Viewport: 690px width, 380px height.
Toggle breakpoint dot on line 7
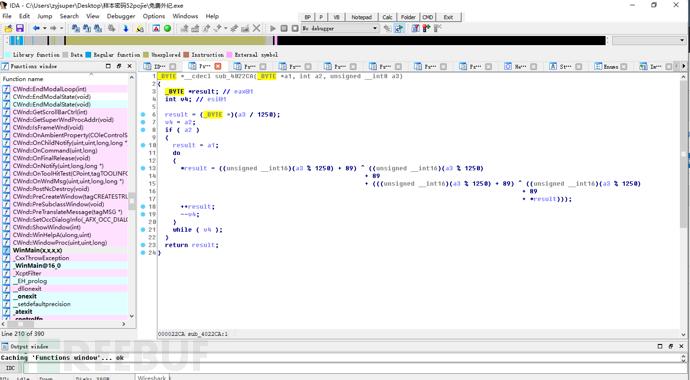click(x=143, y=122)
